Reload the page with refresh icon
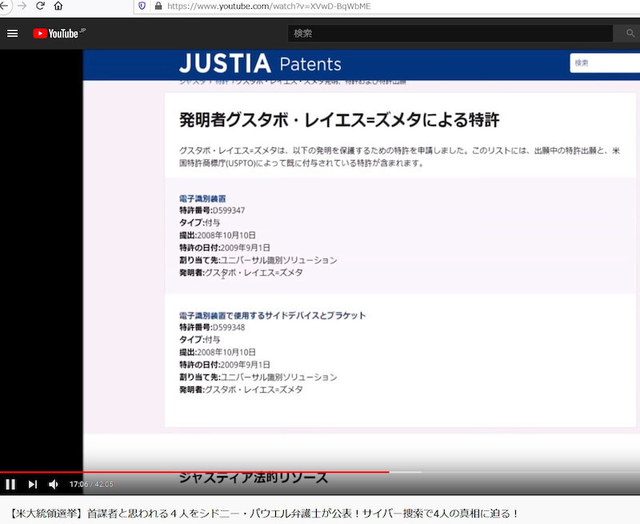Image resolution: width=640 pixels, height=524 pixels. click(40, 6)
